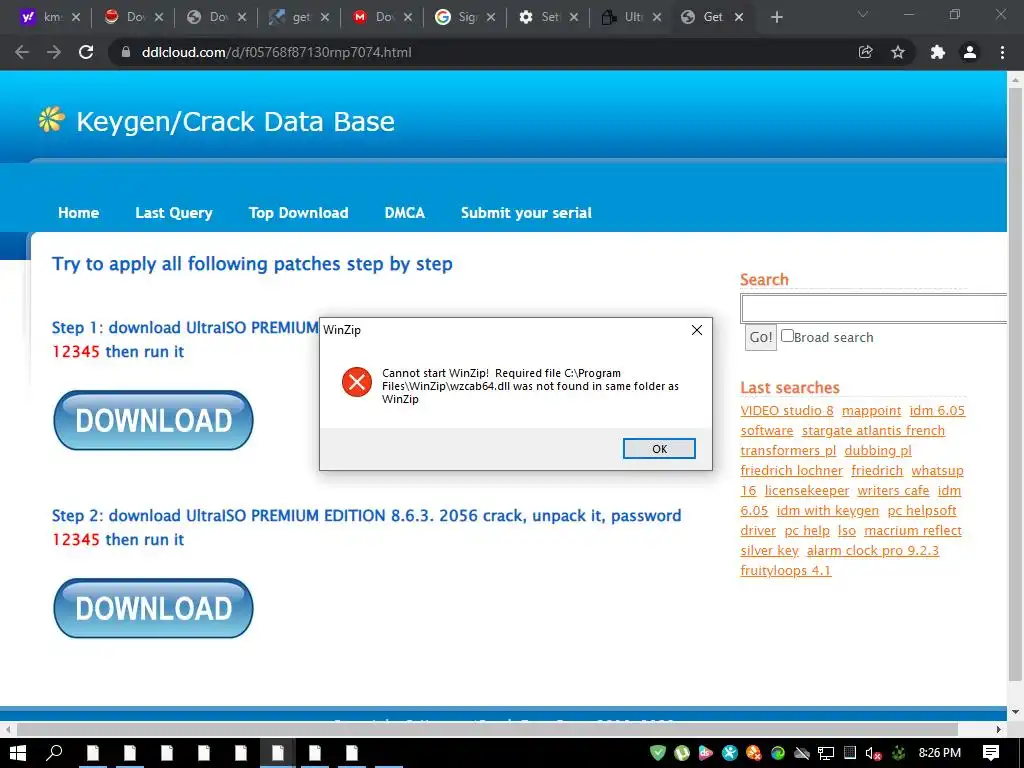Open the Top Download menu item
1024x768 pixels.
tap(298, 213)
